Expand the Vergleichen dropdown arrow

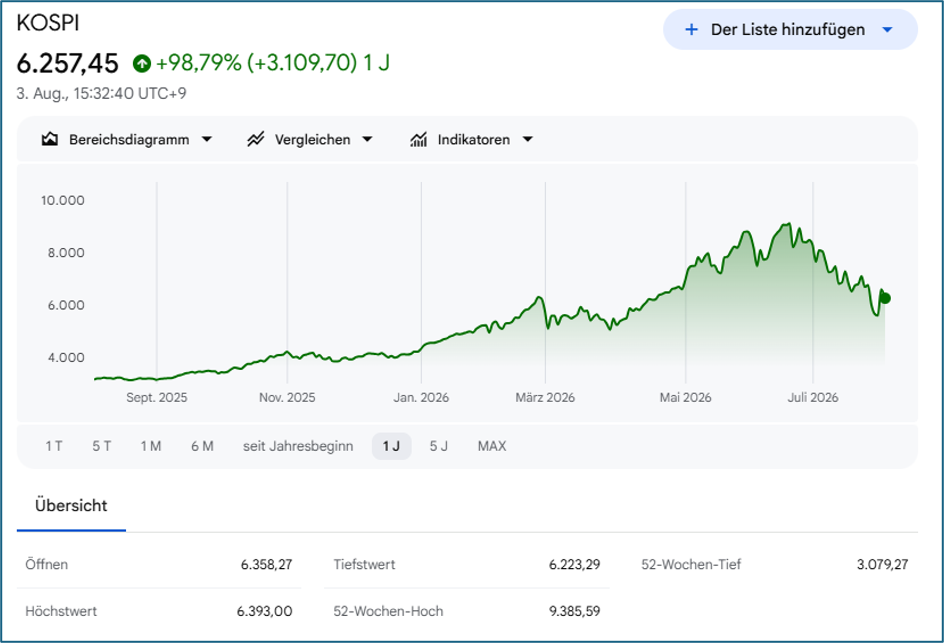(x=367, y=140)
